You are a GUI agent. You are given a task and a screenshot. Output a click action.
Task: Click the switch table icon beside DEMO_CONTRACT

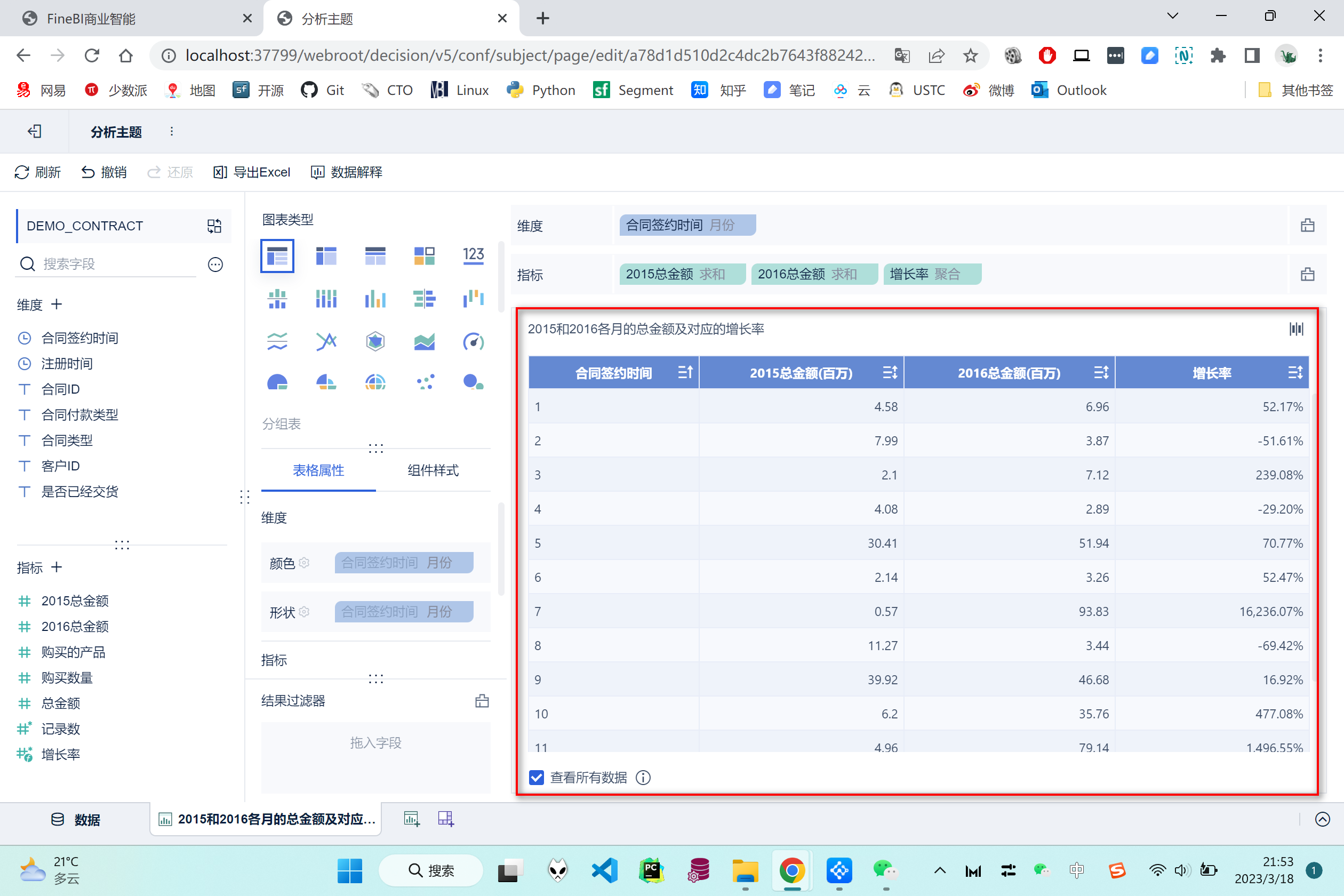[x=214, y=226]
